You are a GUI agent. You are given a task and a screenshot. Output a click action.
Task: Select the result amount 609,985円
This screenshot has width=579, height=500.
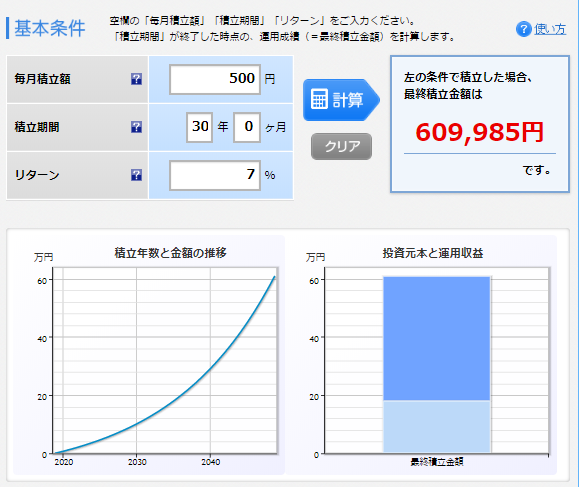pyautogui.click(x=480, y=132)
